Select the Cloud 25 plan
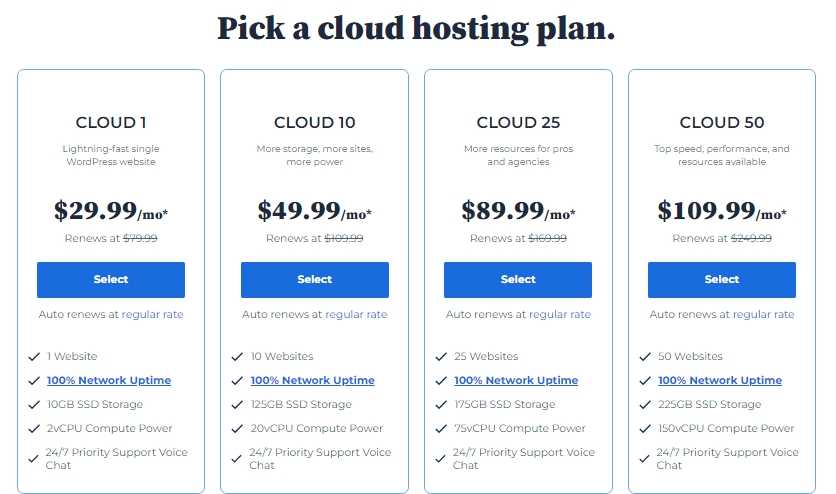836x494 pixels. pyautogui.click(x=518, y=280)
